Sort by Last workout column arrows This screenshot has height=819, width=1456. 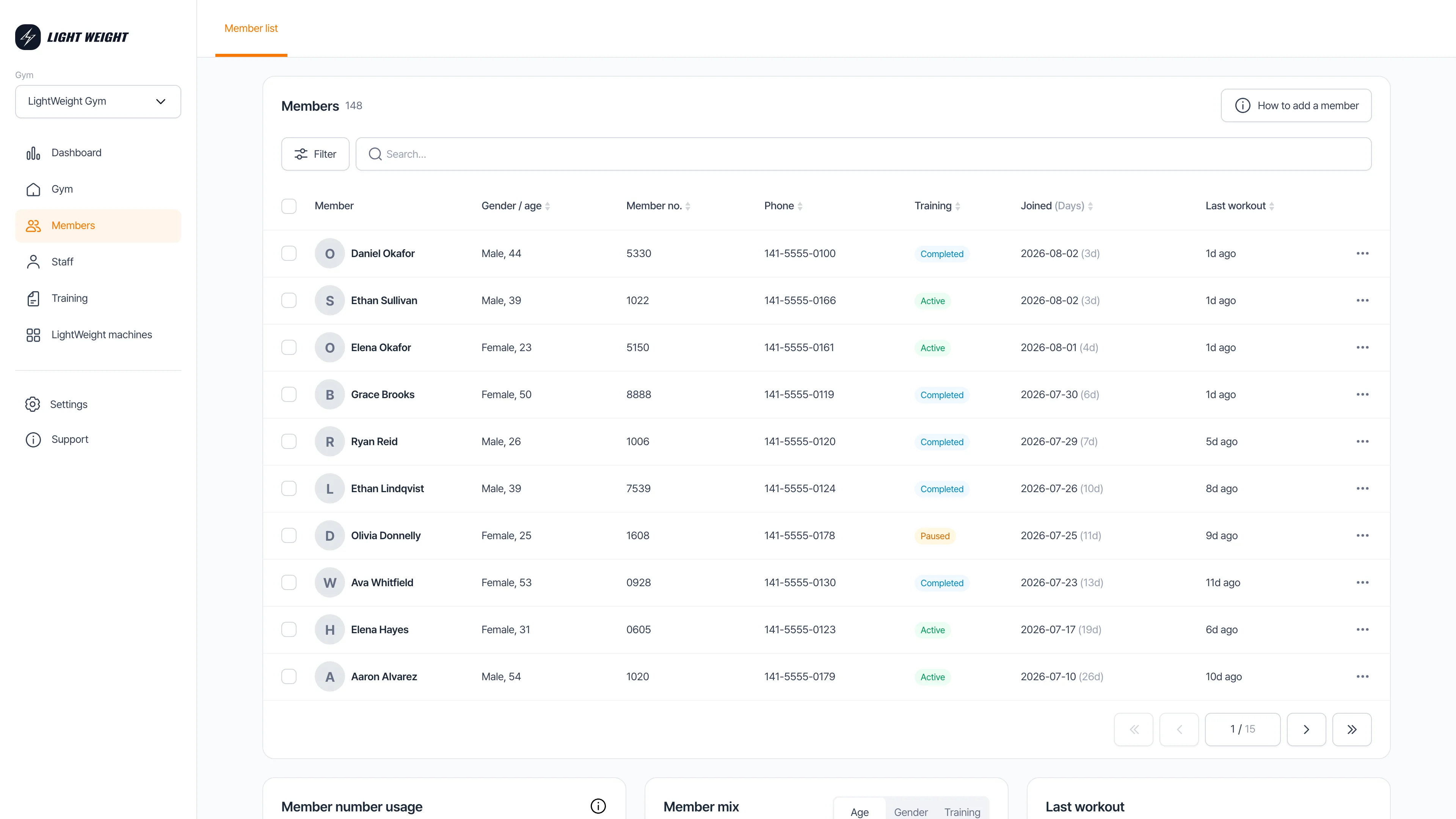(1271, 206)
